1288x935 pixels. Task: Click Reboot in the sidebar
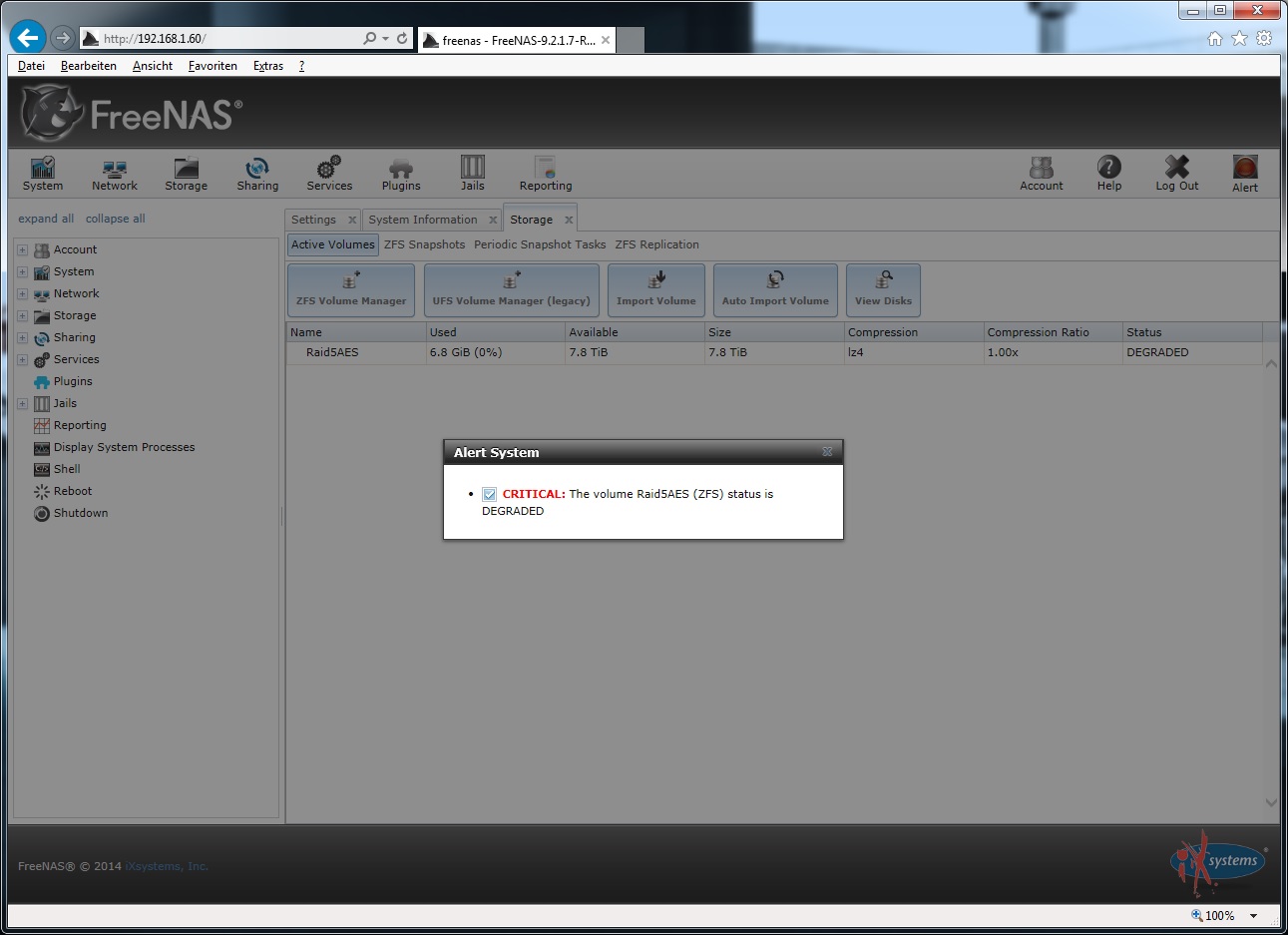72,491
